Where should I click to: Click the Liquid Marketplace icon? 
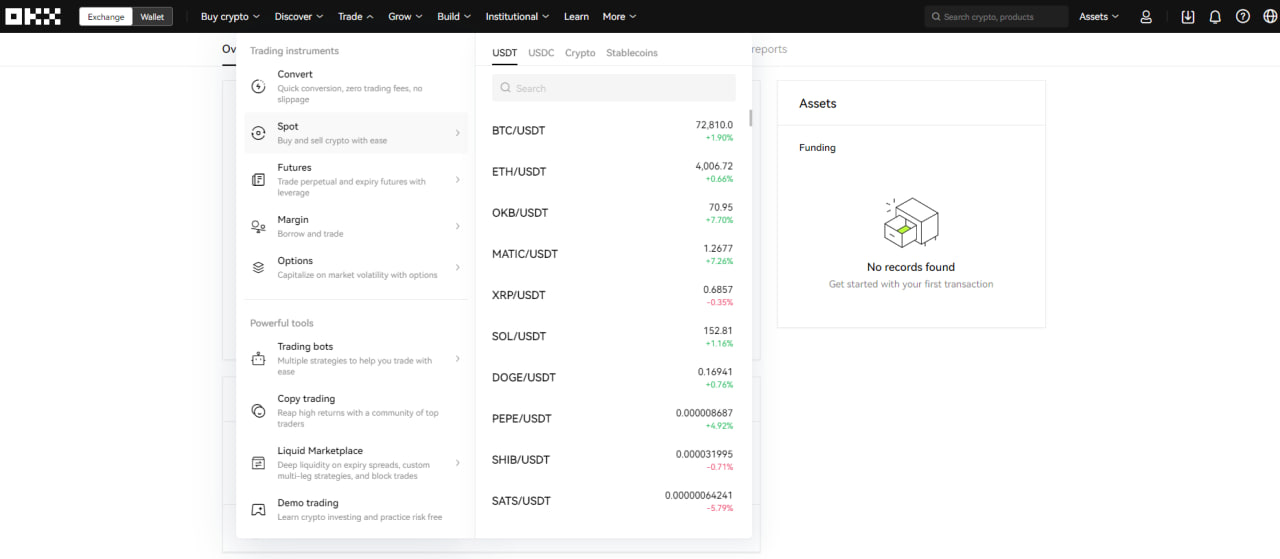click(258, 463)
